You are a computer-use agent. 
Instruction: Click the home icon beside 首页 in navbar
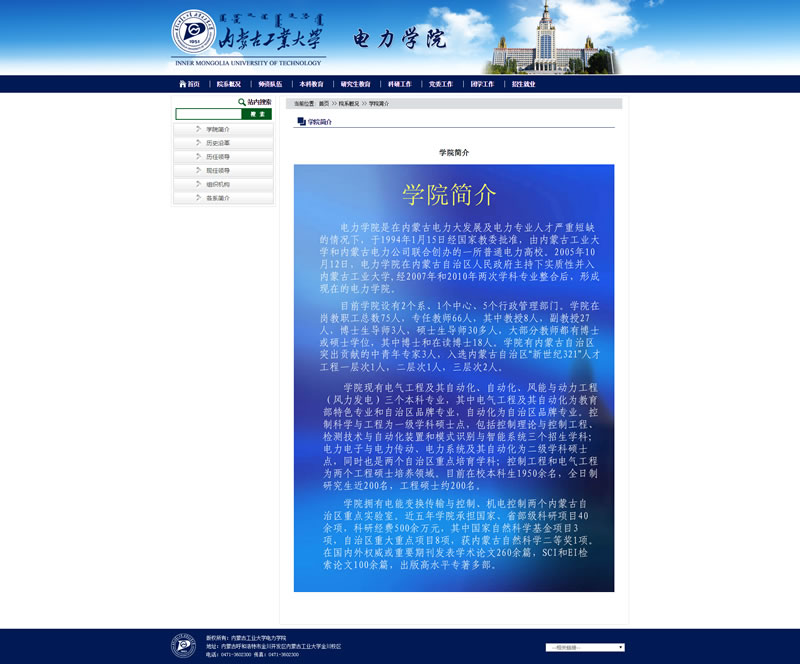tap(181, 84)
